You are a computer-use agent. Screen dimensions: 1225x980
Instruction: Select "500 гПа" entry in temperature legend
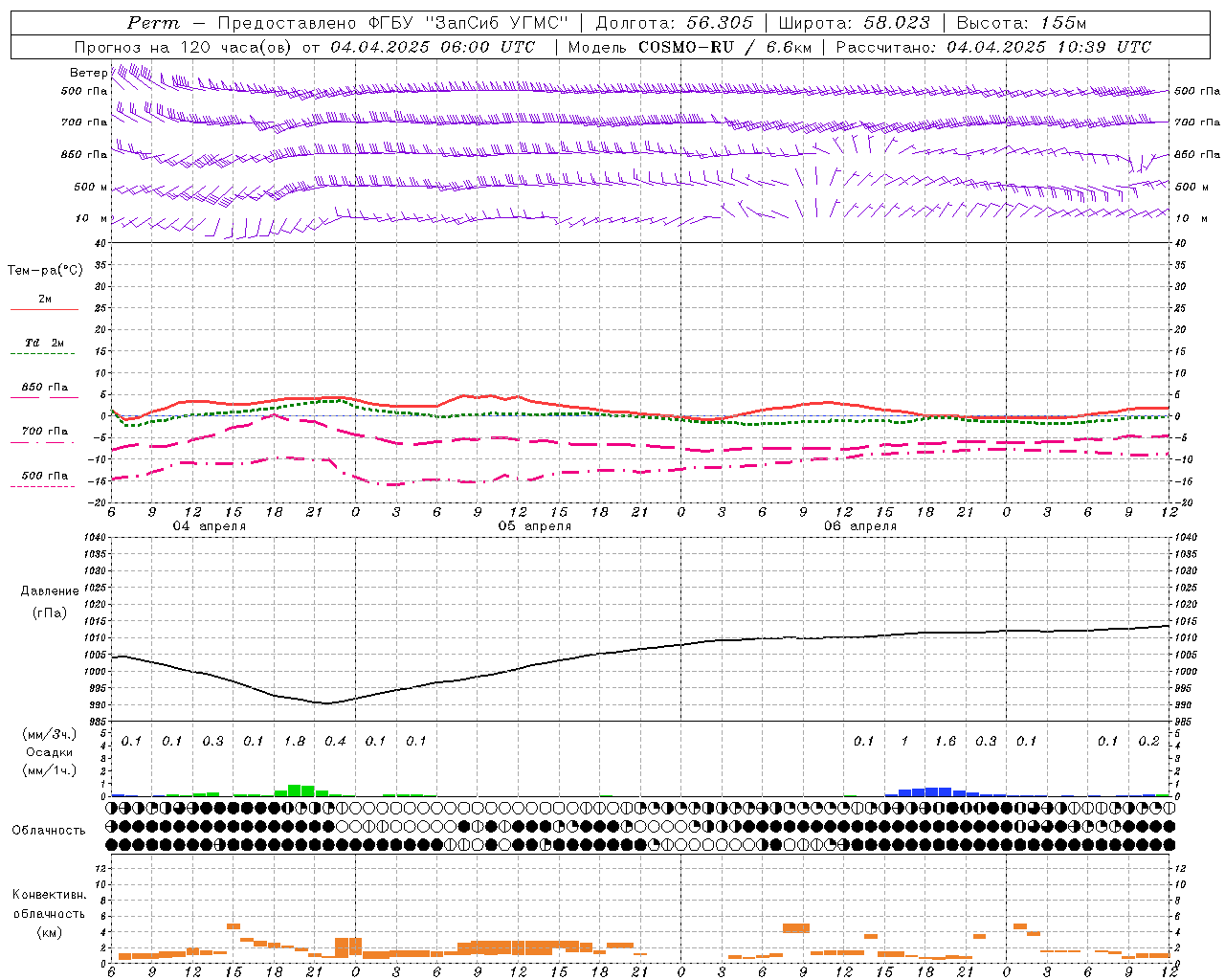tap(45, 476)
